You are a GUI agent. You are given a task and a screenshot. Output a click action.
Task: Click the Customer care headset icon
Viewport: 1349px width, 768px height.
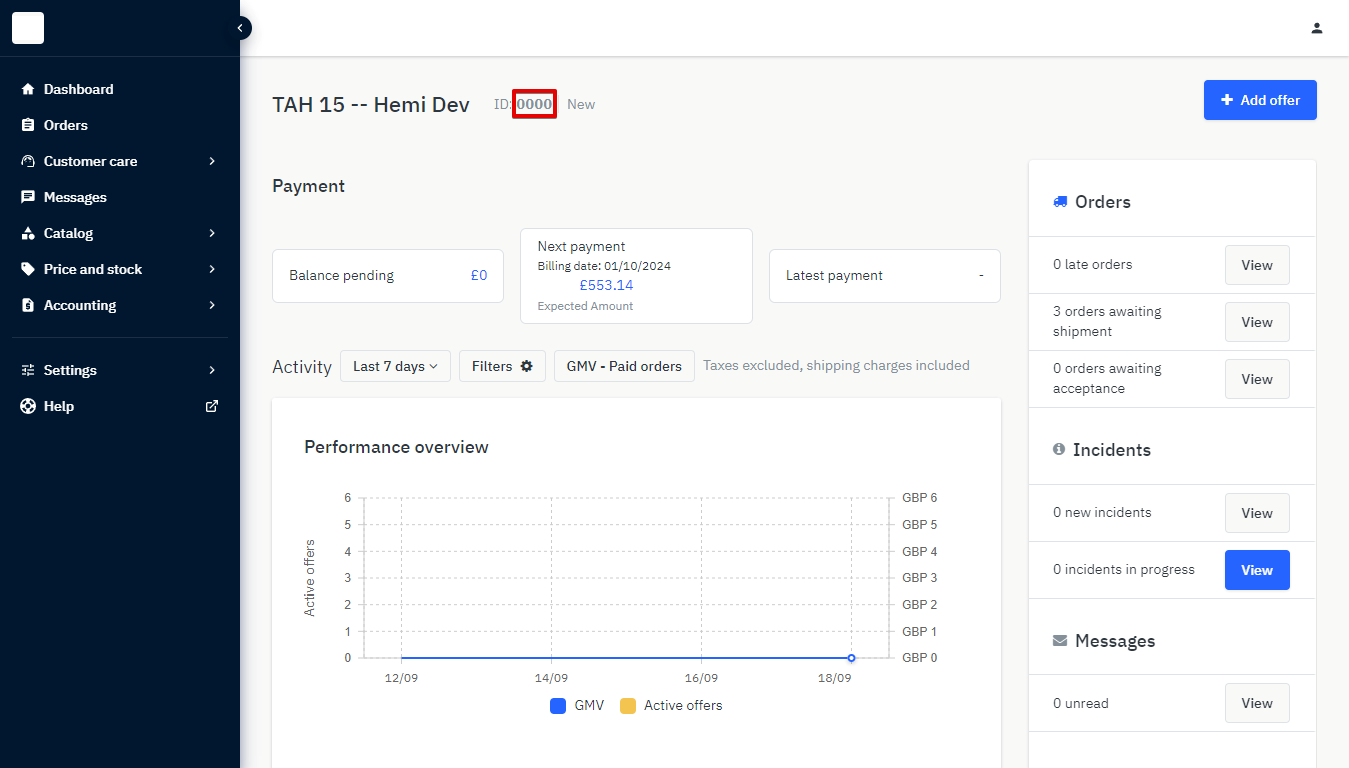click(x=28, y=161)
